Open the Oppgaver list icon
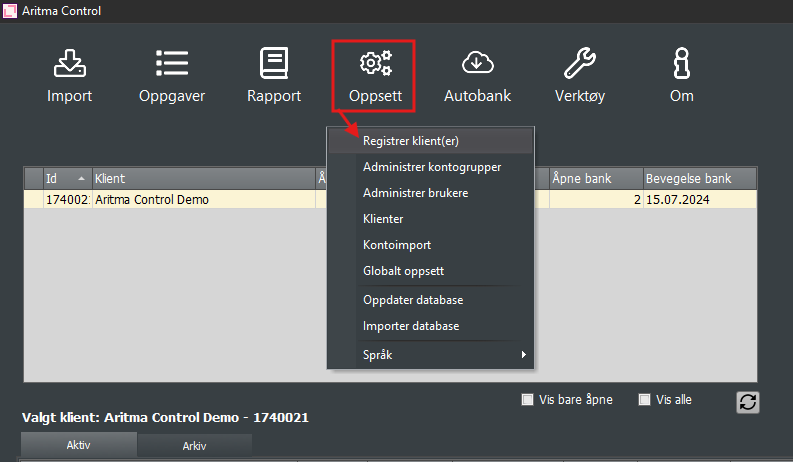The image size is (793, 462). [172, 65]
